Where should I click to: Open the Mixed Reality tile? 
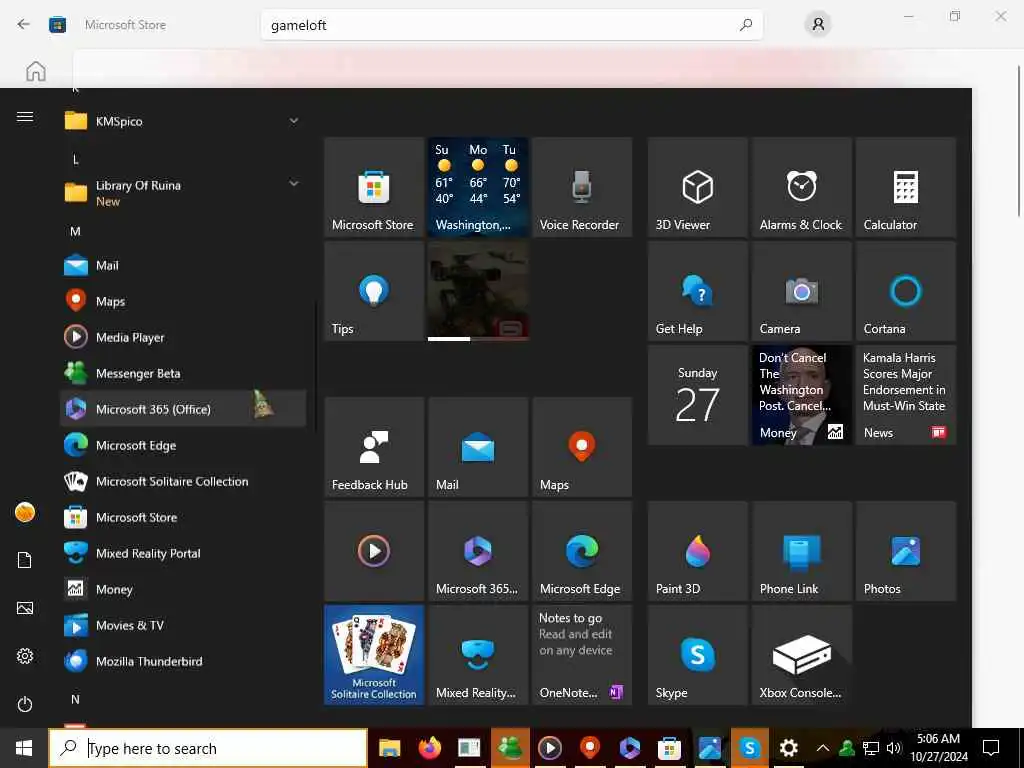[477, 654]
